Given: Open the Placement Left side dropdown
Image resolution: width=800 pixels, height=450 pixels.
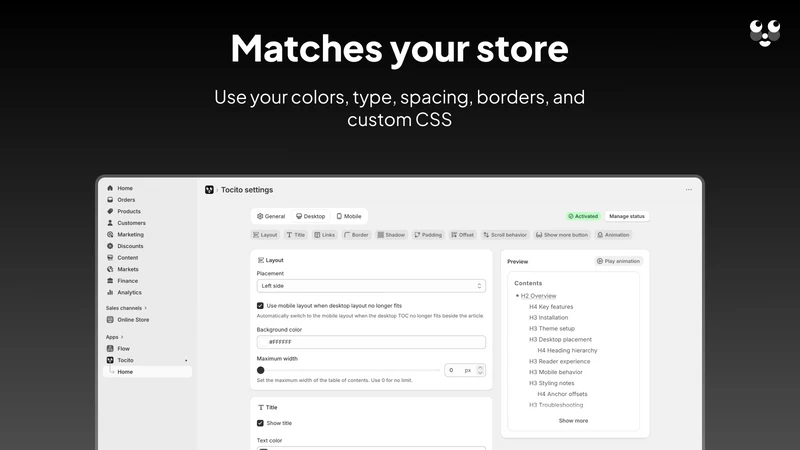Looking at the screenshot, I should (371, 286).
